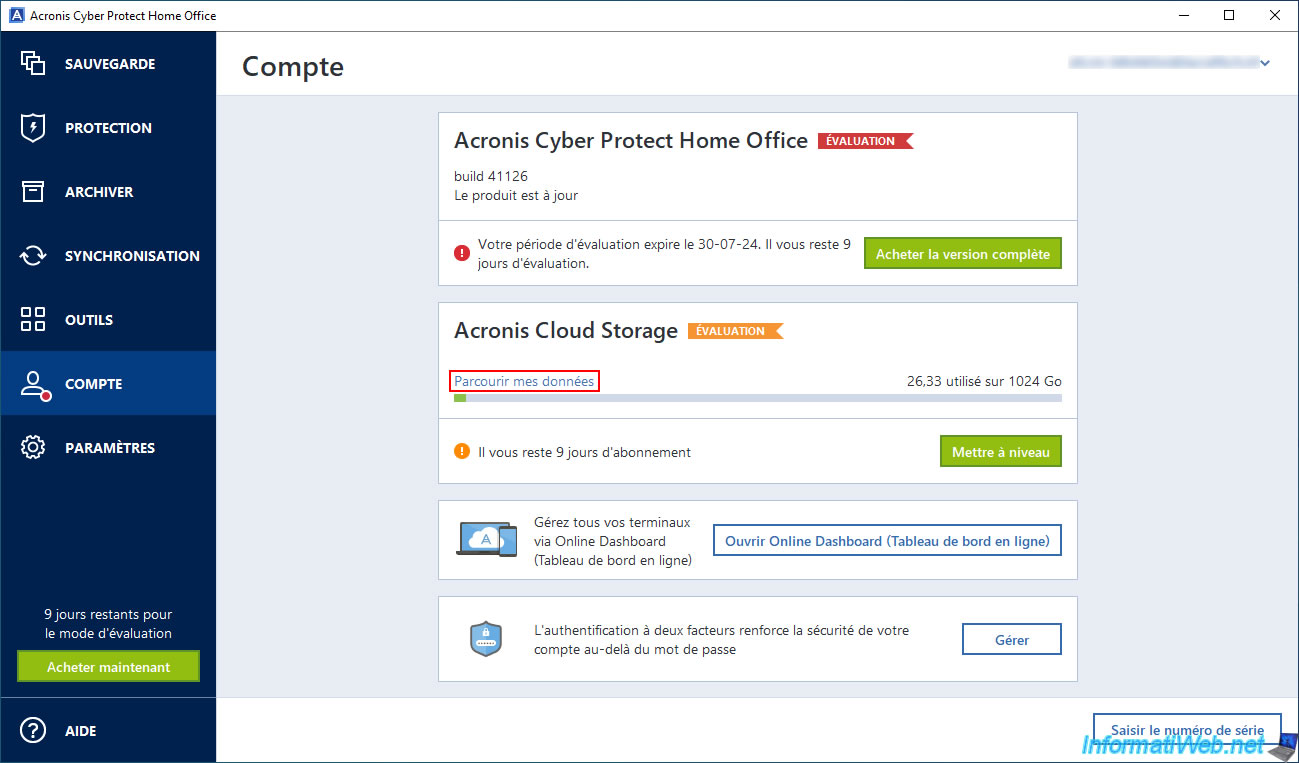This screenshot has width=1299, height=763.
Task: Open the ARCHIVER section
Action: (108, 192)
